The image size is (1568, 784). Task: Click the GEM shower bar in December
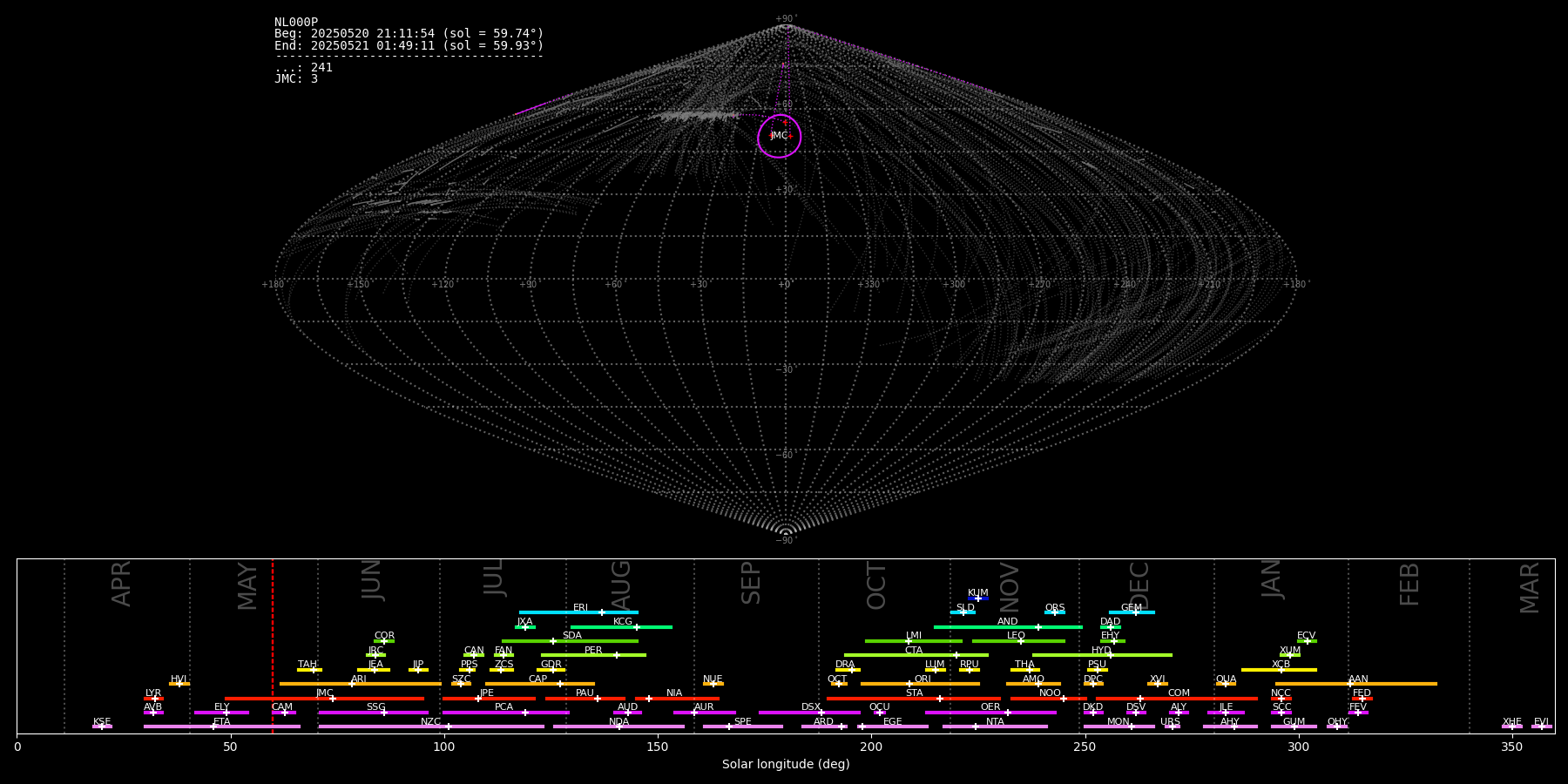(x=1132, y=612)
